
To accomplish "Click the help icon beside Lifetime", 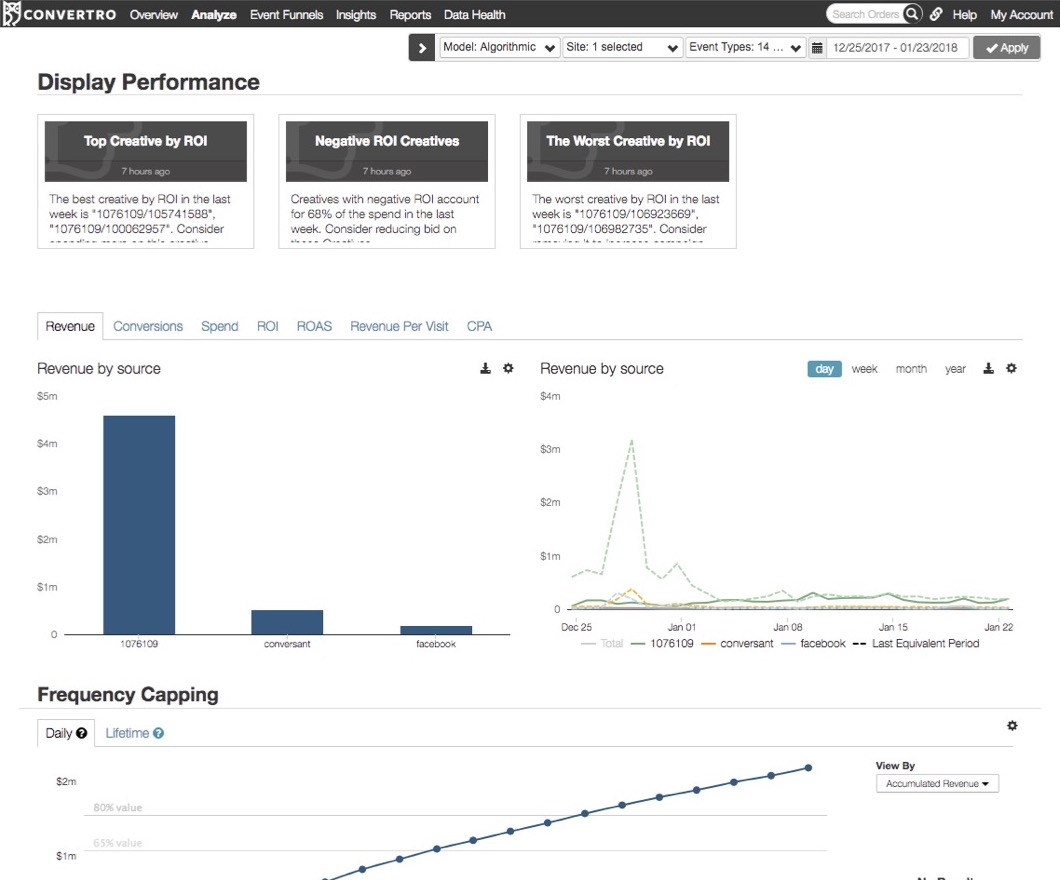I will tap(158, 733).
